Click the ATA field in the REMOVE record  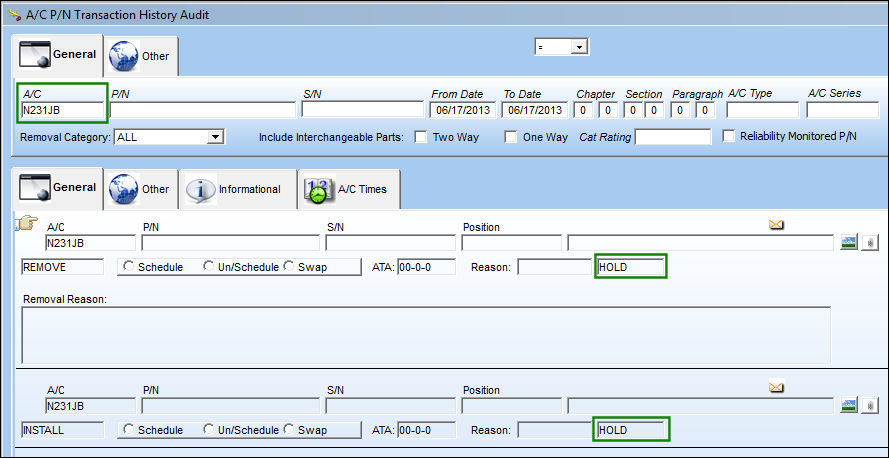click(426, 267)
